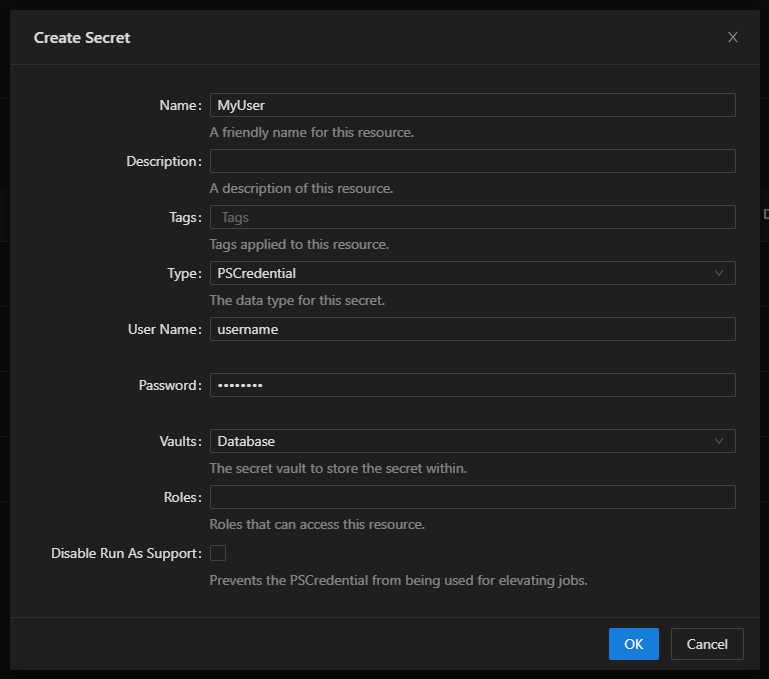Focus the empty Description input field
The image size is (769, 679).
pyautogui.click(x=472, y=161)
